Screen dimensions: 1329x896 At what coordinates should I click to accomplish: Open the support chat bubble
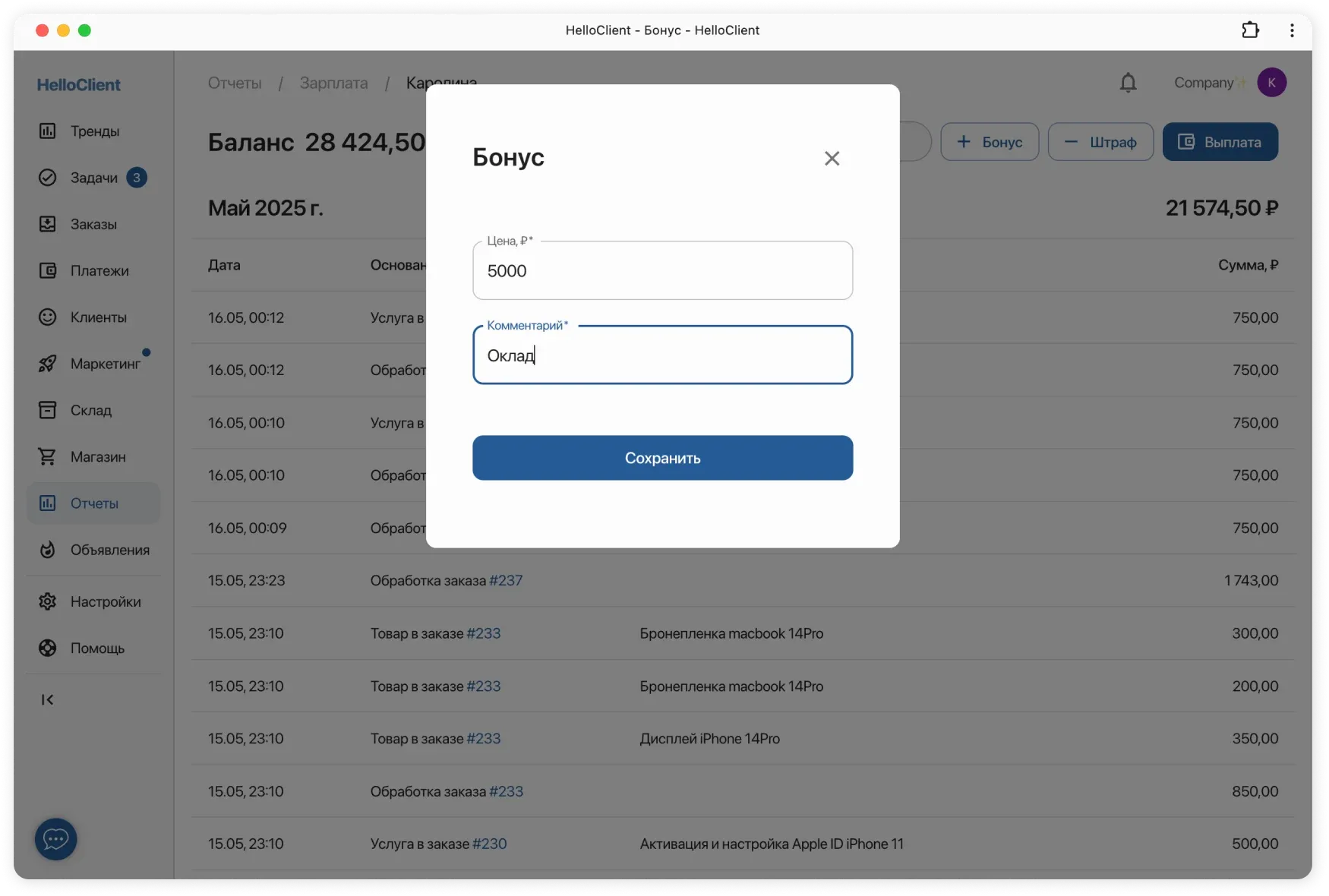point(55,839)
